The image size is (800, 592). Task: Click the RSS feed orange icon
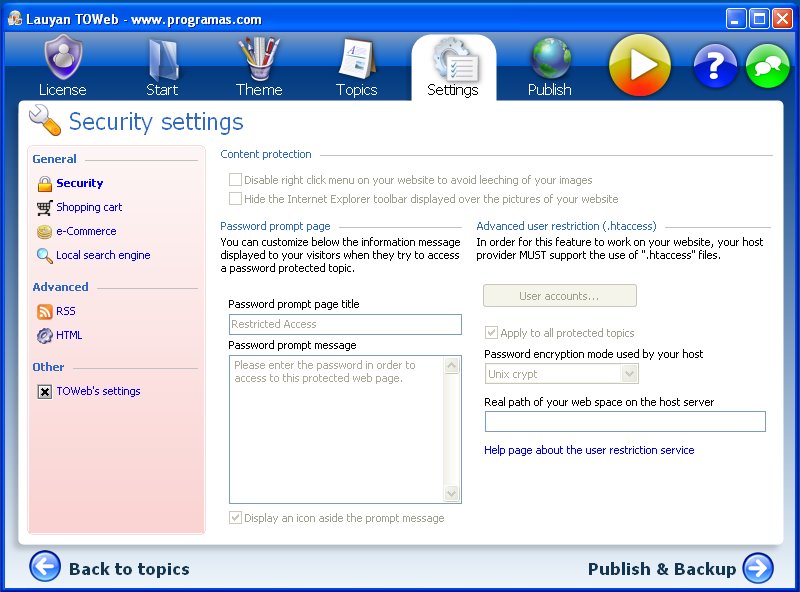44,311
